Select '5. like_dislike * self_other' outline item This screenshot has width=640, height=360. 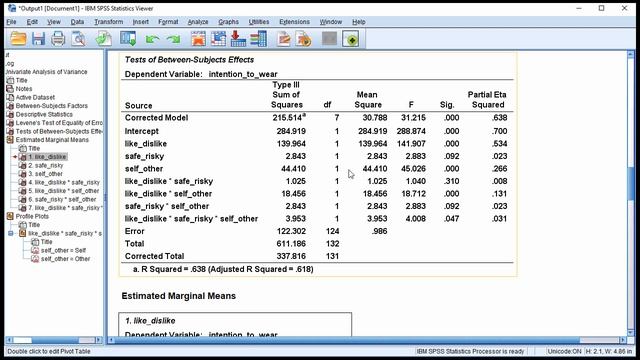tap(64, 191)
